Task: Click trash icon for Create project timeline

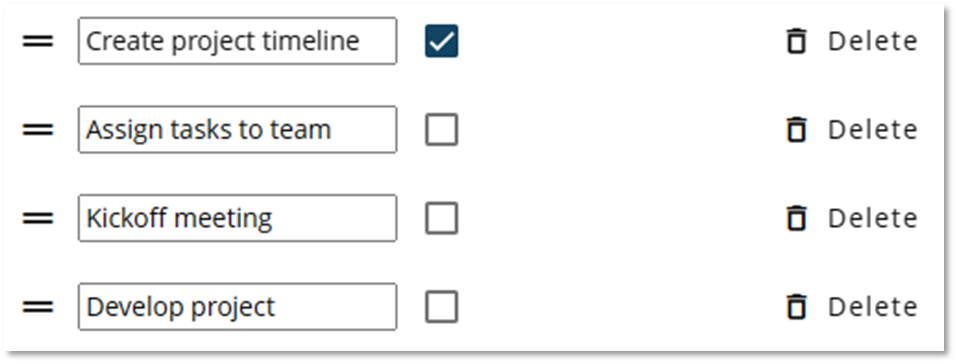Action: [796, 42]
